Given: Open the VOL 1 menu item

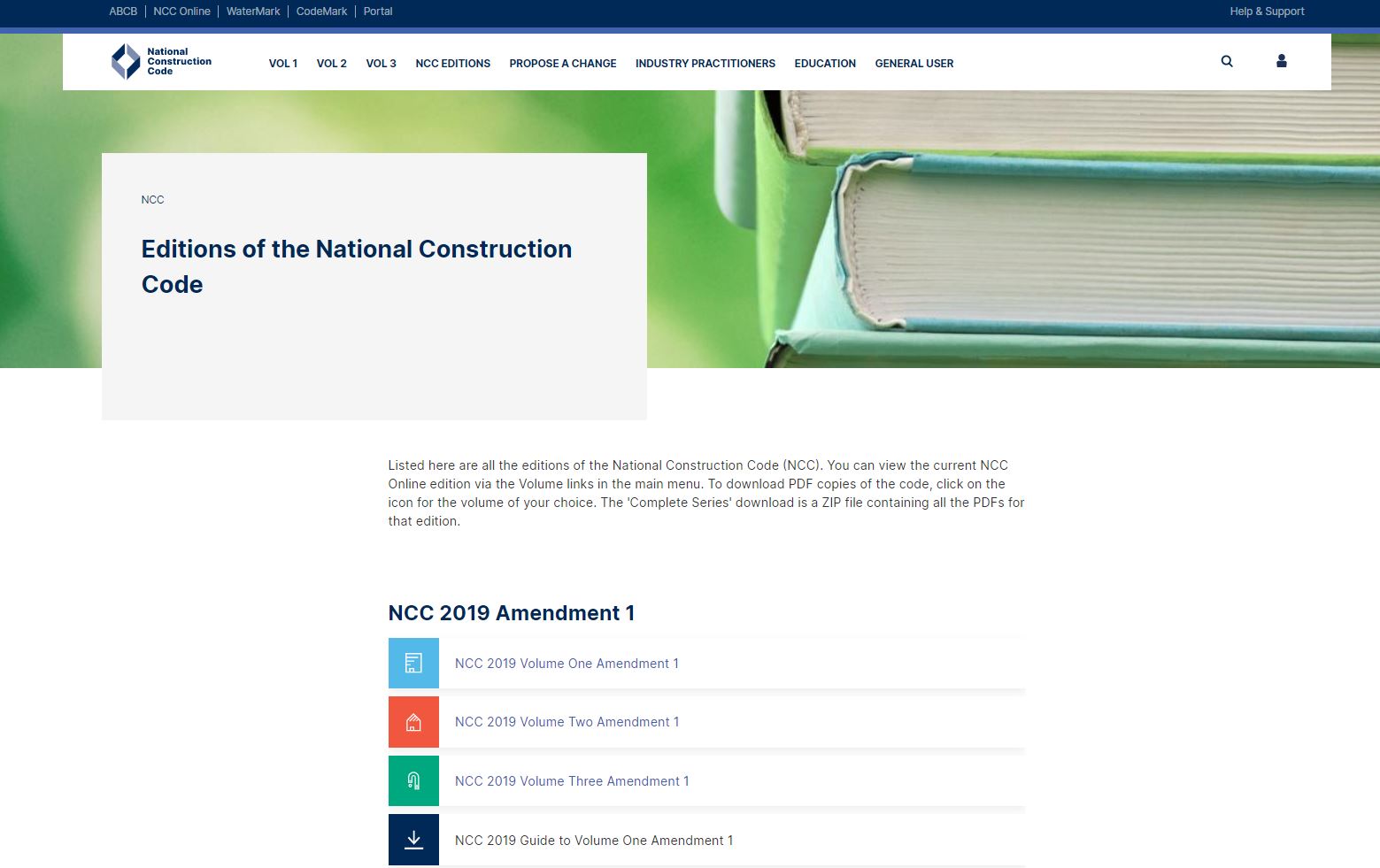Looking at the screenshot, I should click(282, 63).
